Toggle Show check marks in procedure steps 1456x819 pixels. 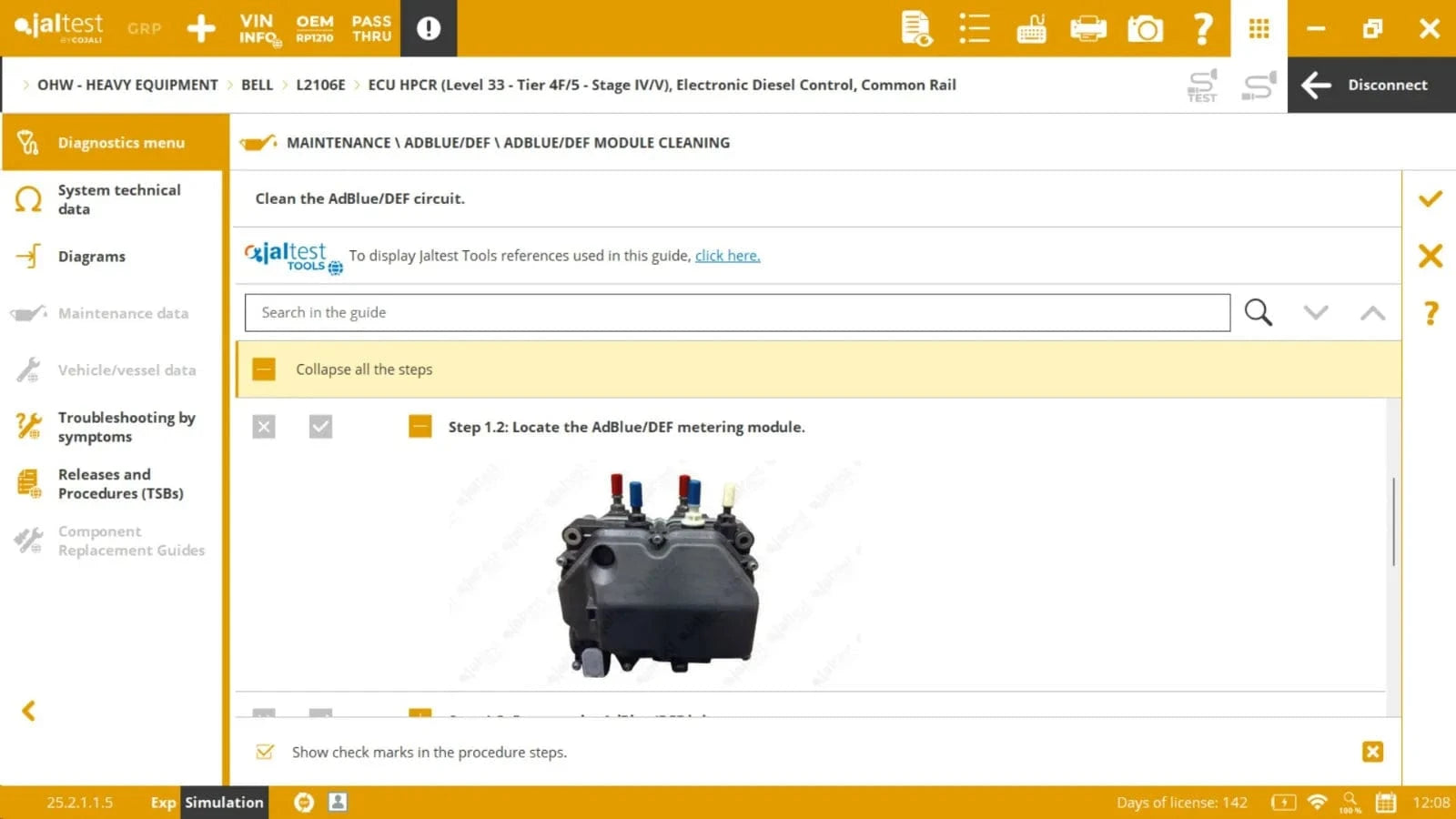coord(265,752)
